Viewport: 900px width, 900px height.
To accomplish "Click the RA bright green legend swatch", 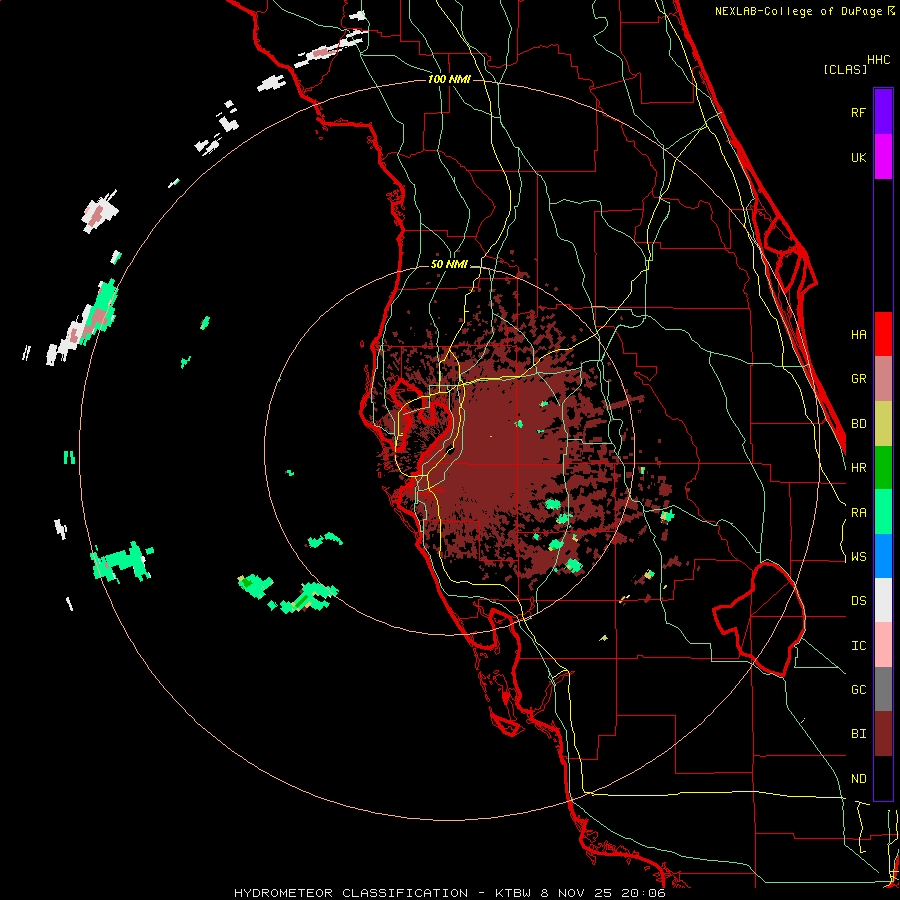I will [883, 512].
